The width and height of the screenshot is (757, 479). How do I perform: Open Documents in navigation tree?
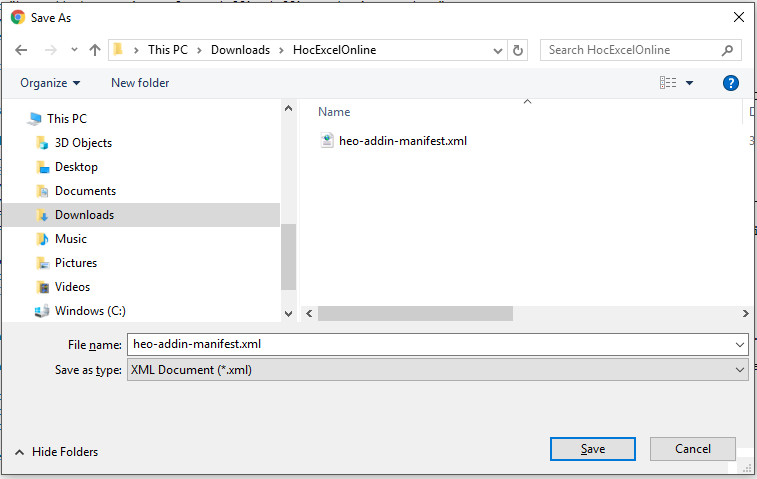[x=85, y=191]
